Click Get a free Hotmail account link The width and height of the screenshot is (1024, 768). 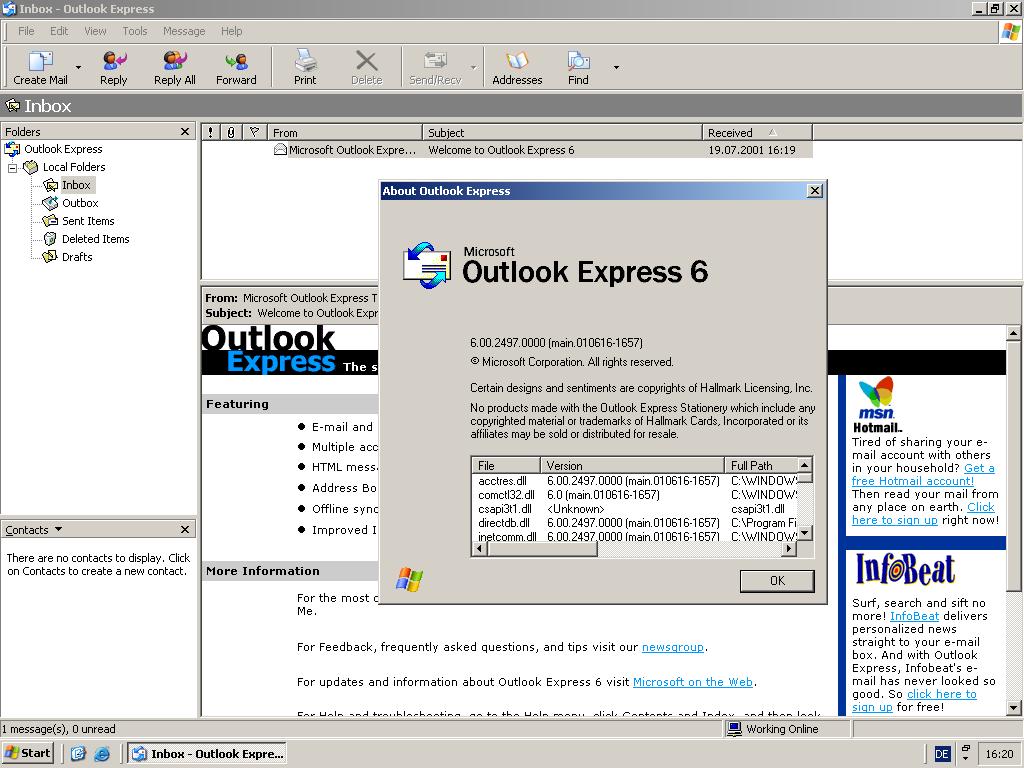[923, 475]
